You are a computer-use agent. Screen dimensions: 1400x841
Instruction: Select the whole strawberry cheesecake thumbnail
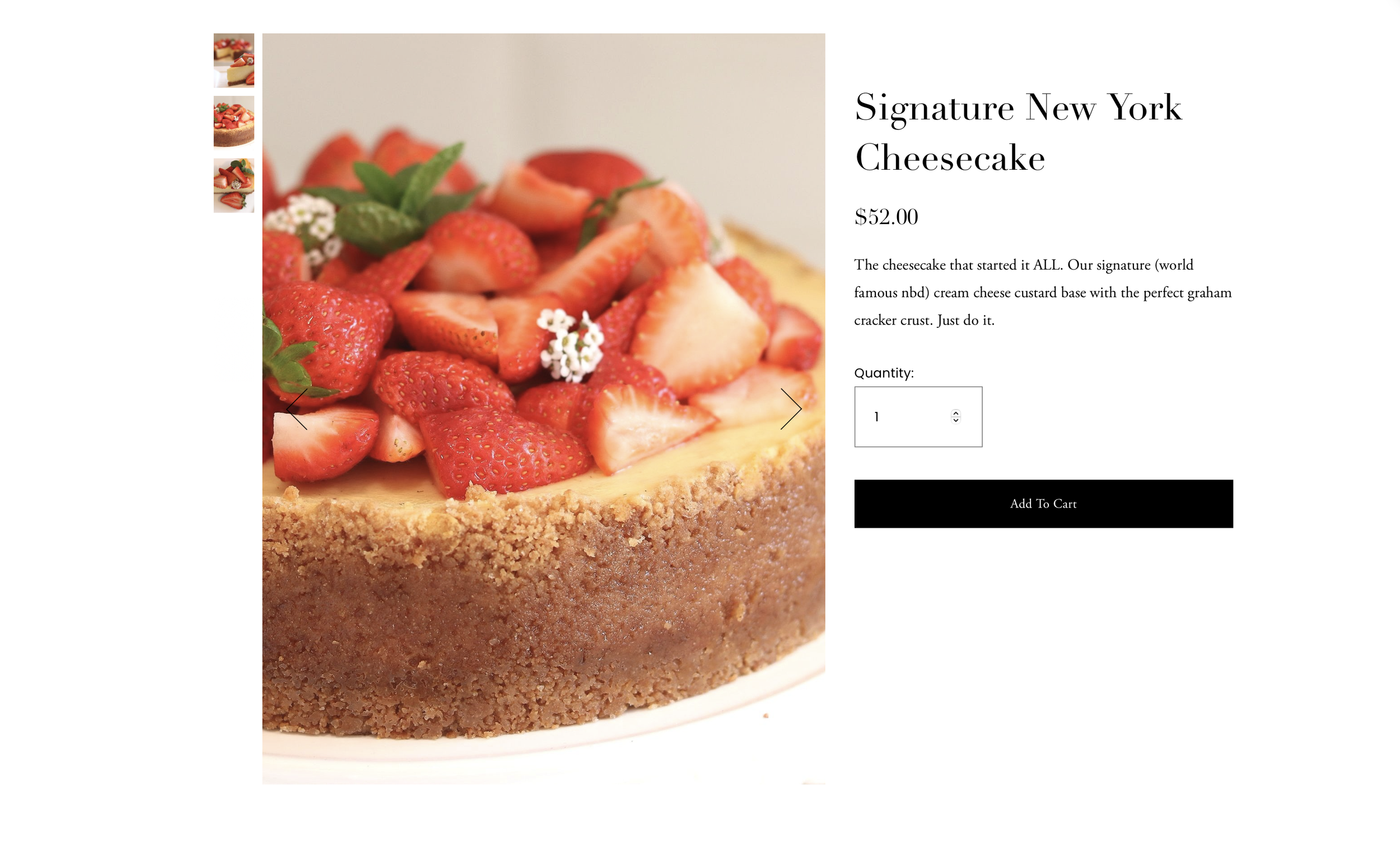click(x=234, y=121)
